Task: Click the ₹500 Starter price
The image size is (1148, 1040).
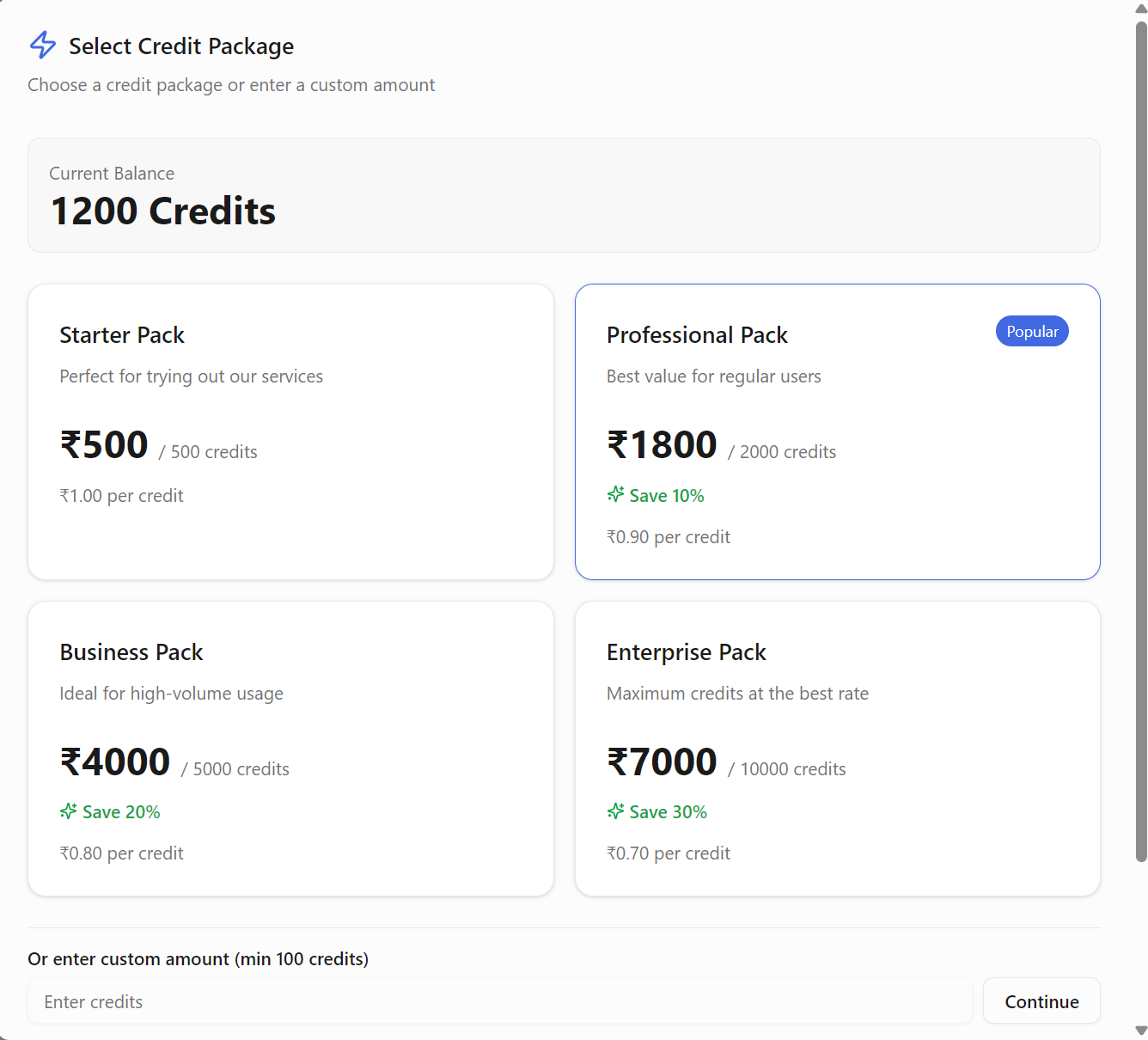Action: pyautogui.click(x=104, y=445)
